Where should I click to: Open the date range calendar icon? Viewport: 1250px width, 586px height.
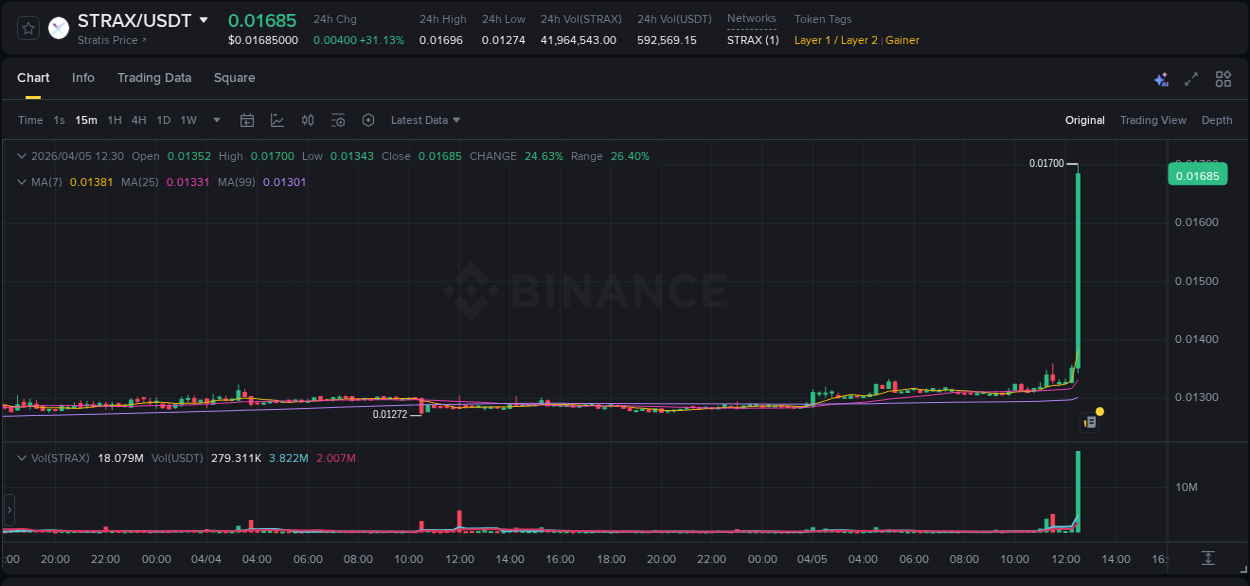(x=247, y=119)
